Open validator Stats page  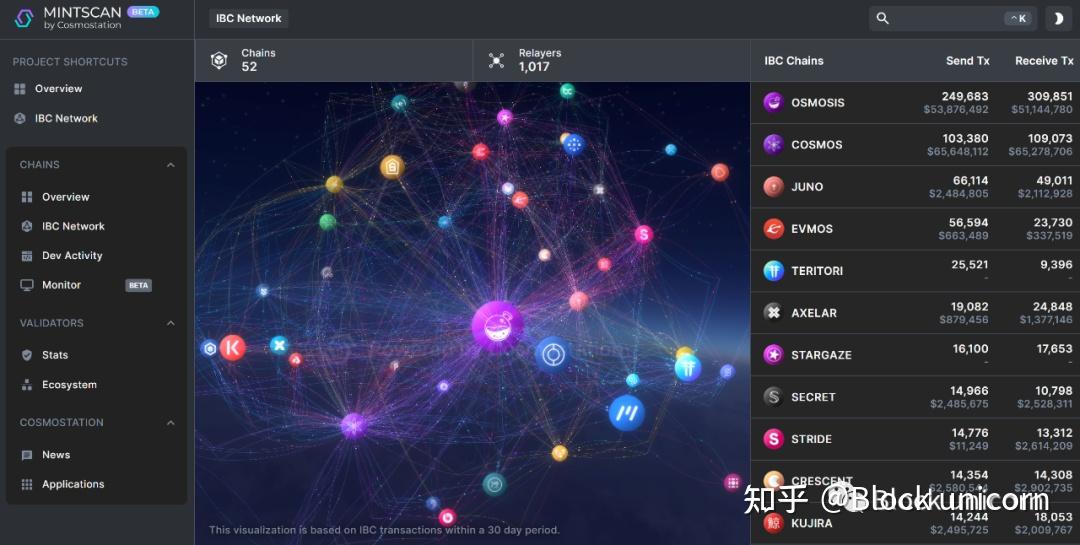pyautogui.click(x=54, y=356)
